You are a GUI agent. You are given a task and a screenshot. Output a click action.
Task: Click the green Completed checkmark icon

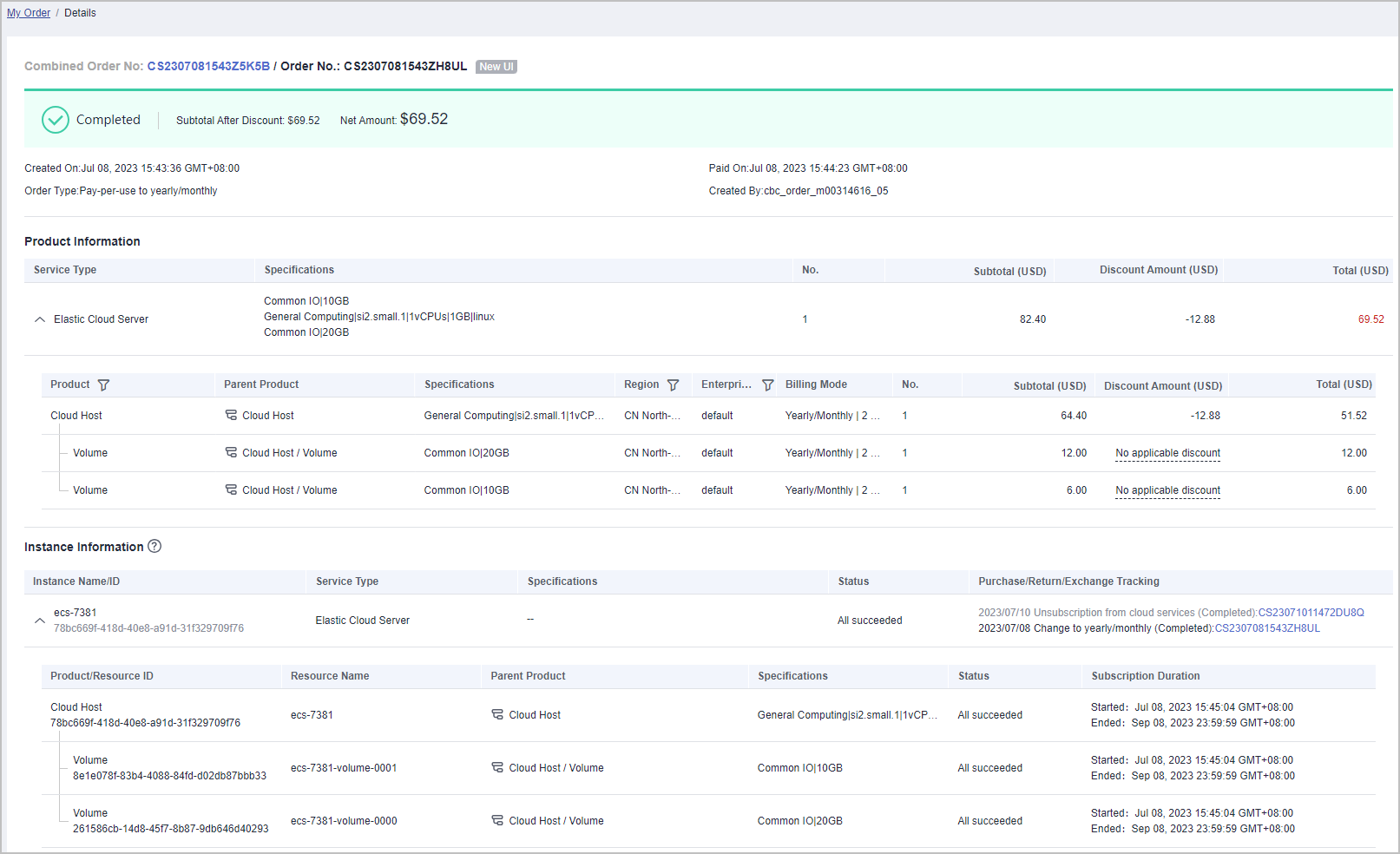click(56, 120)
